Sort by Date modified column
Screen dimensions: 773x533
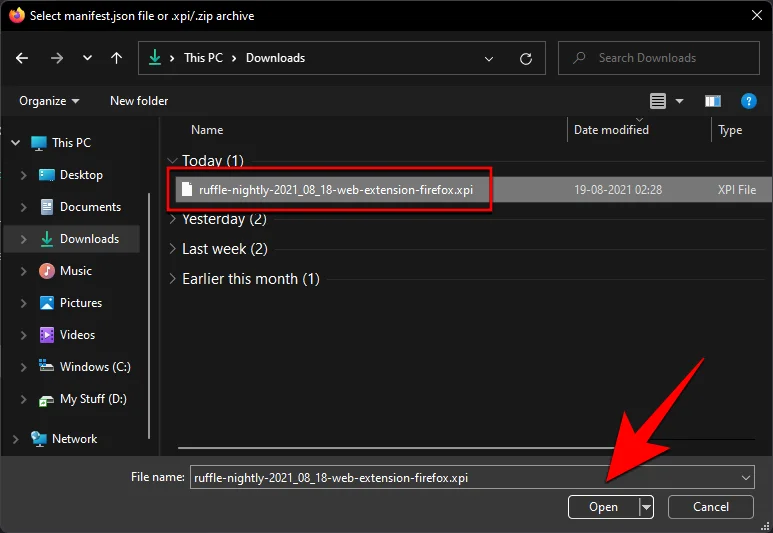point(611,130)
